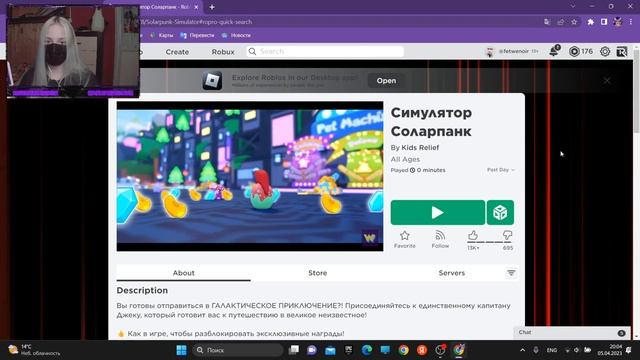Open the @fetwenoir profile link
The width and height of the screenshot is (640, 360).
[x=513, y=51]
